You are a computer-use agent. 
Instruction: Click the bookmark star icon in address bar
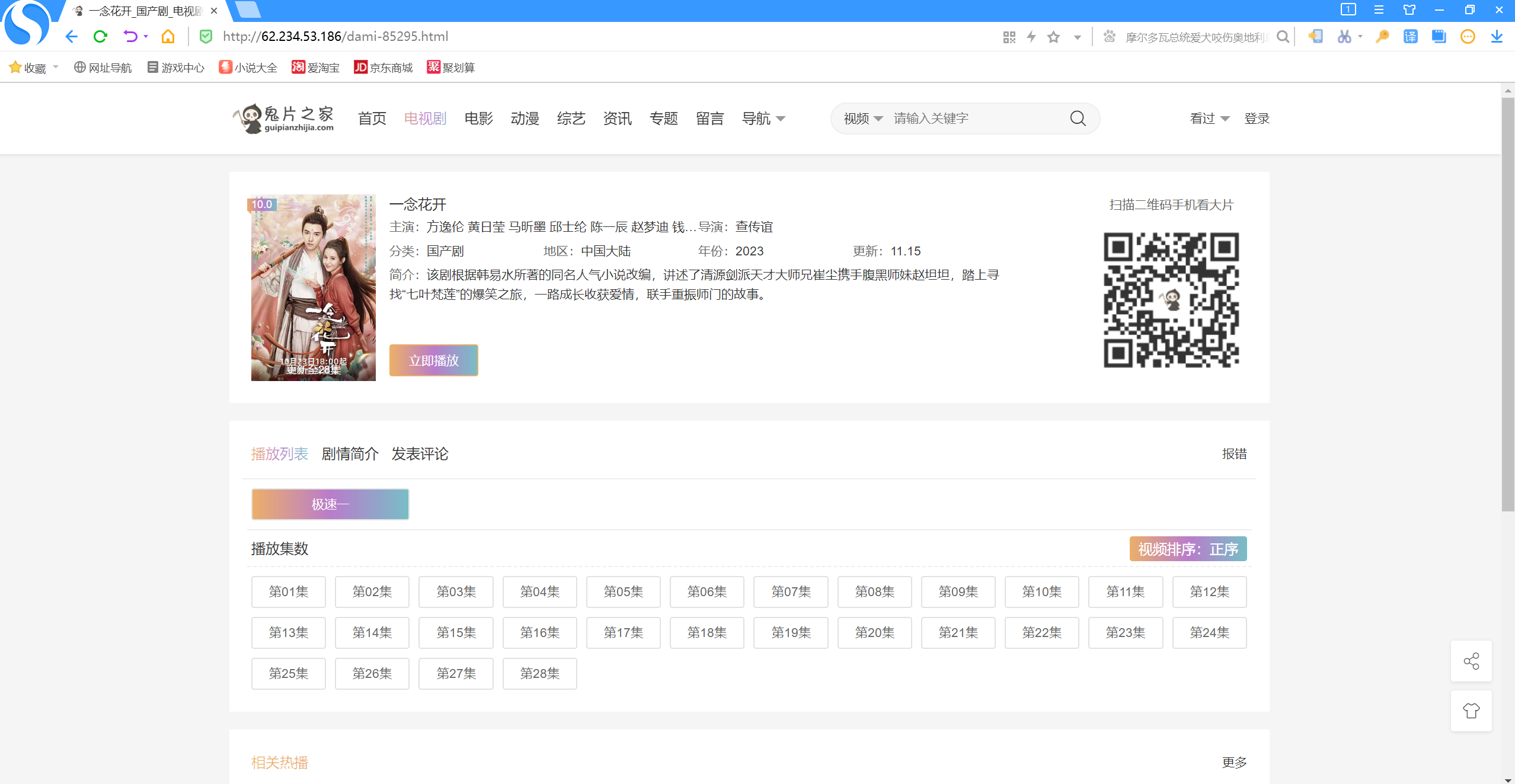pos(1053,37)
